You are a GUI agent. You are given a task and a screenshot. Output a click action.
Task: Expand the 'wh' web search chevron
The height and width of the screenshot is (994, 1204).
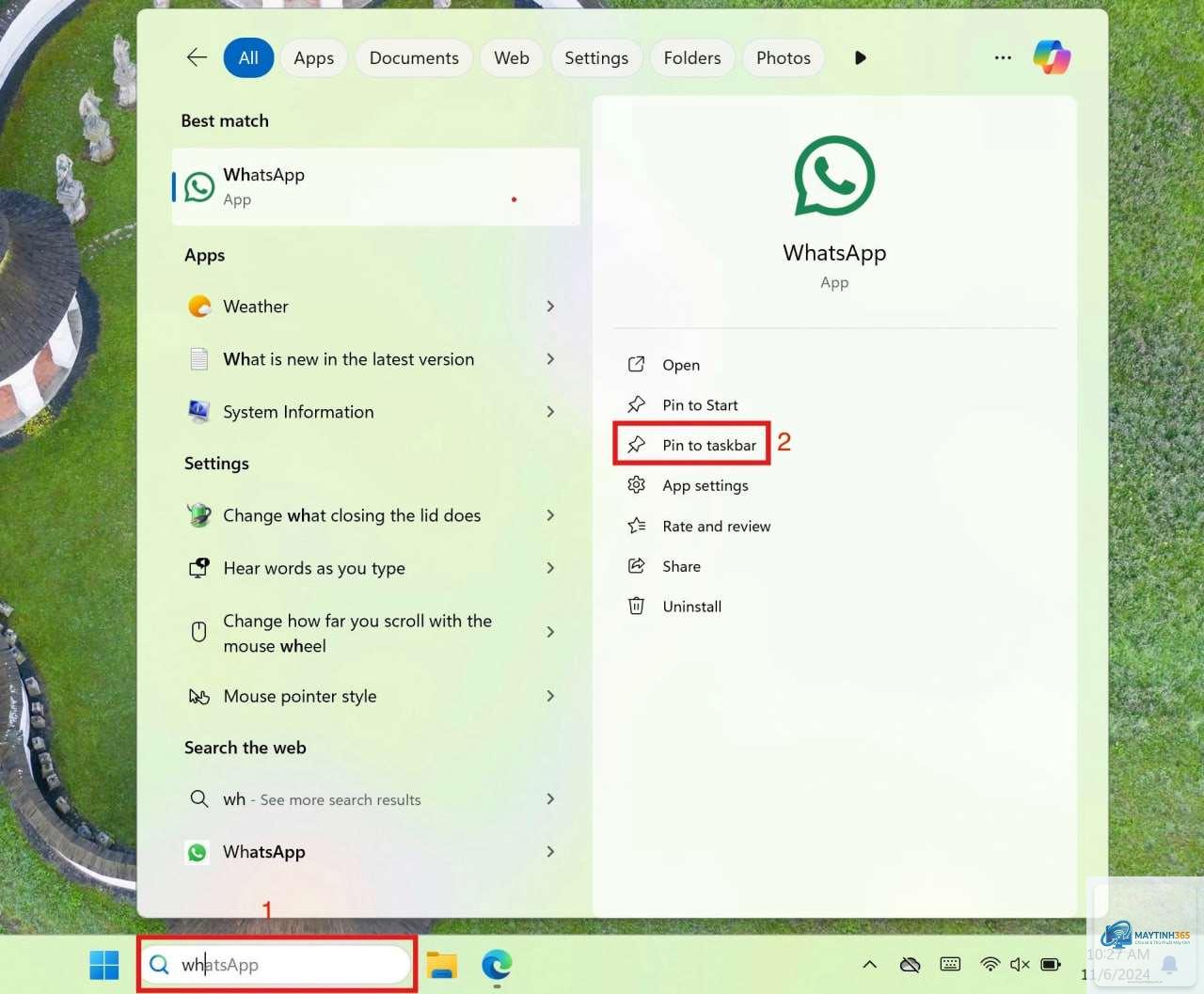(551, 799)
